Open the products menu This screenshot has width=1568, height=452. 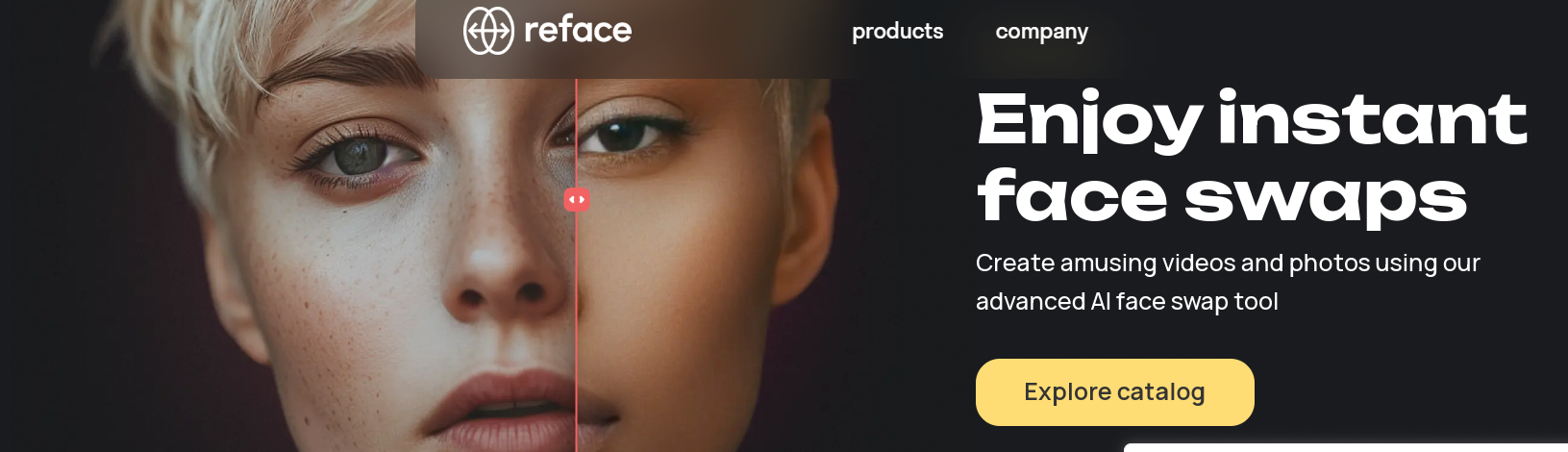coord(898,31)
